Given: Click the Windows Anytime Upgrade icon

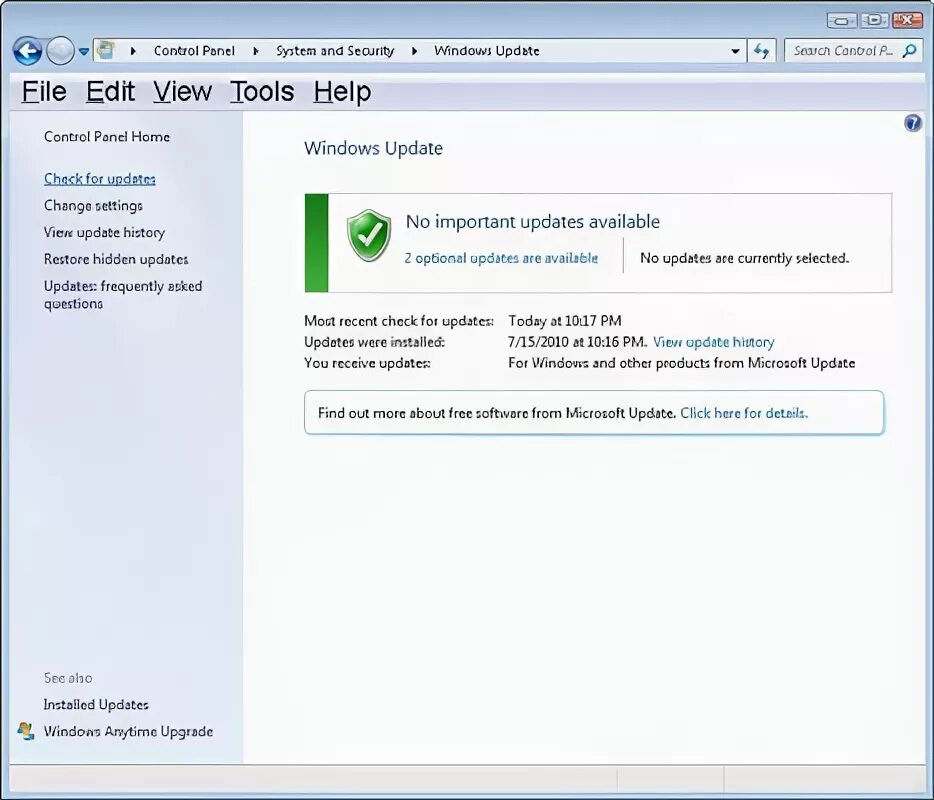Looking at the screenshot, I should click(x=26, y=731).
